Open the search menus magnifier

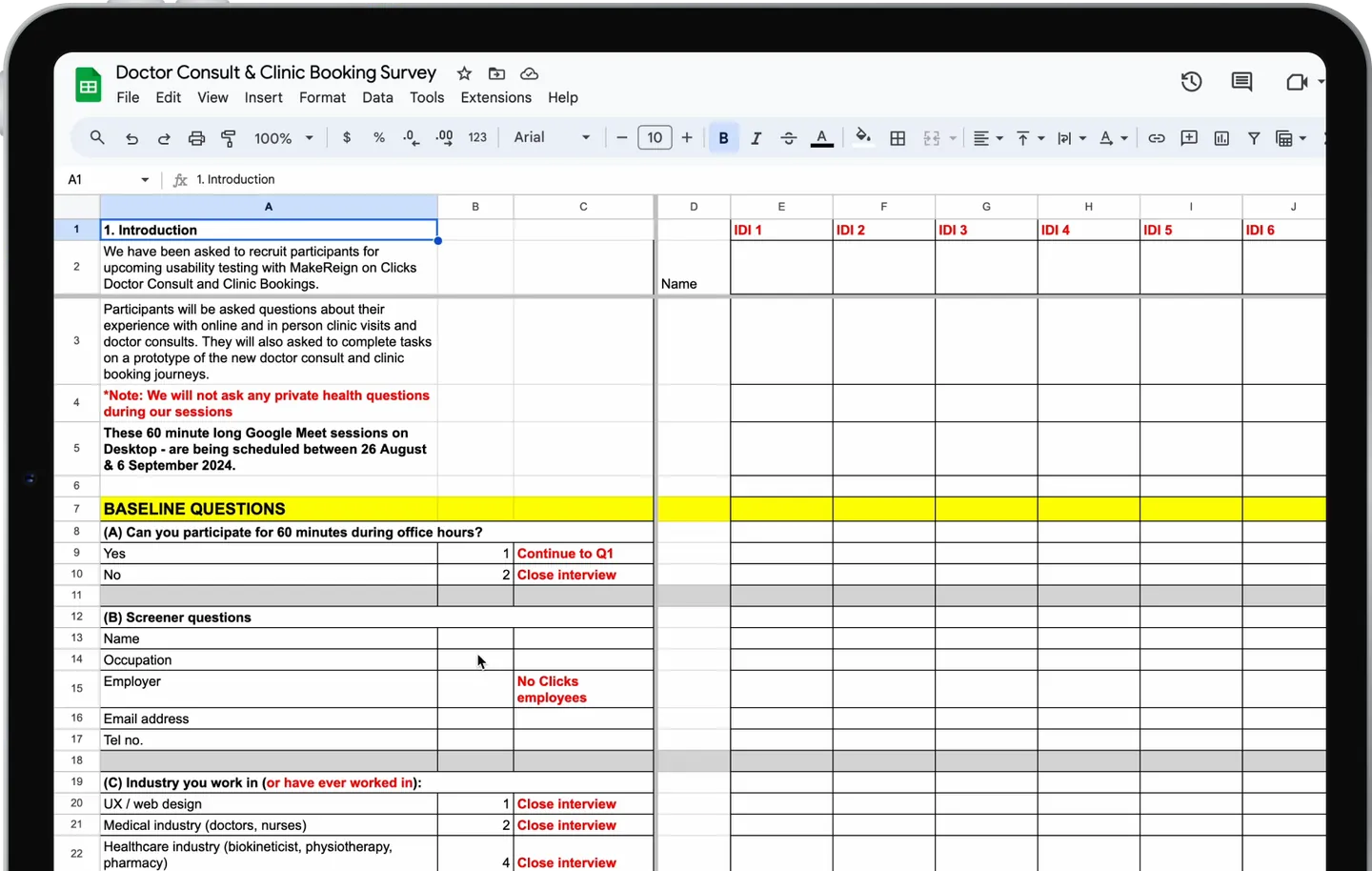97,138
